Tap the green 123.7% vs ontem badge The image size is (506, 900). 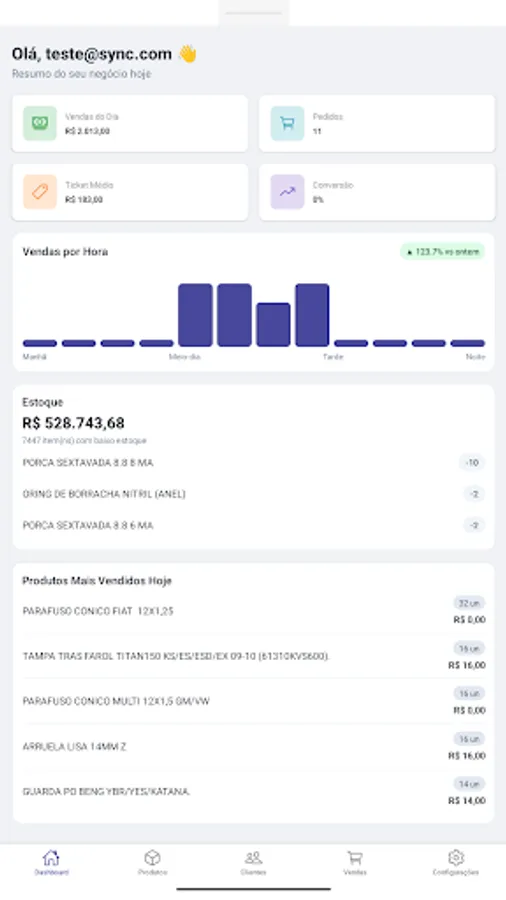pos(442,251)
